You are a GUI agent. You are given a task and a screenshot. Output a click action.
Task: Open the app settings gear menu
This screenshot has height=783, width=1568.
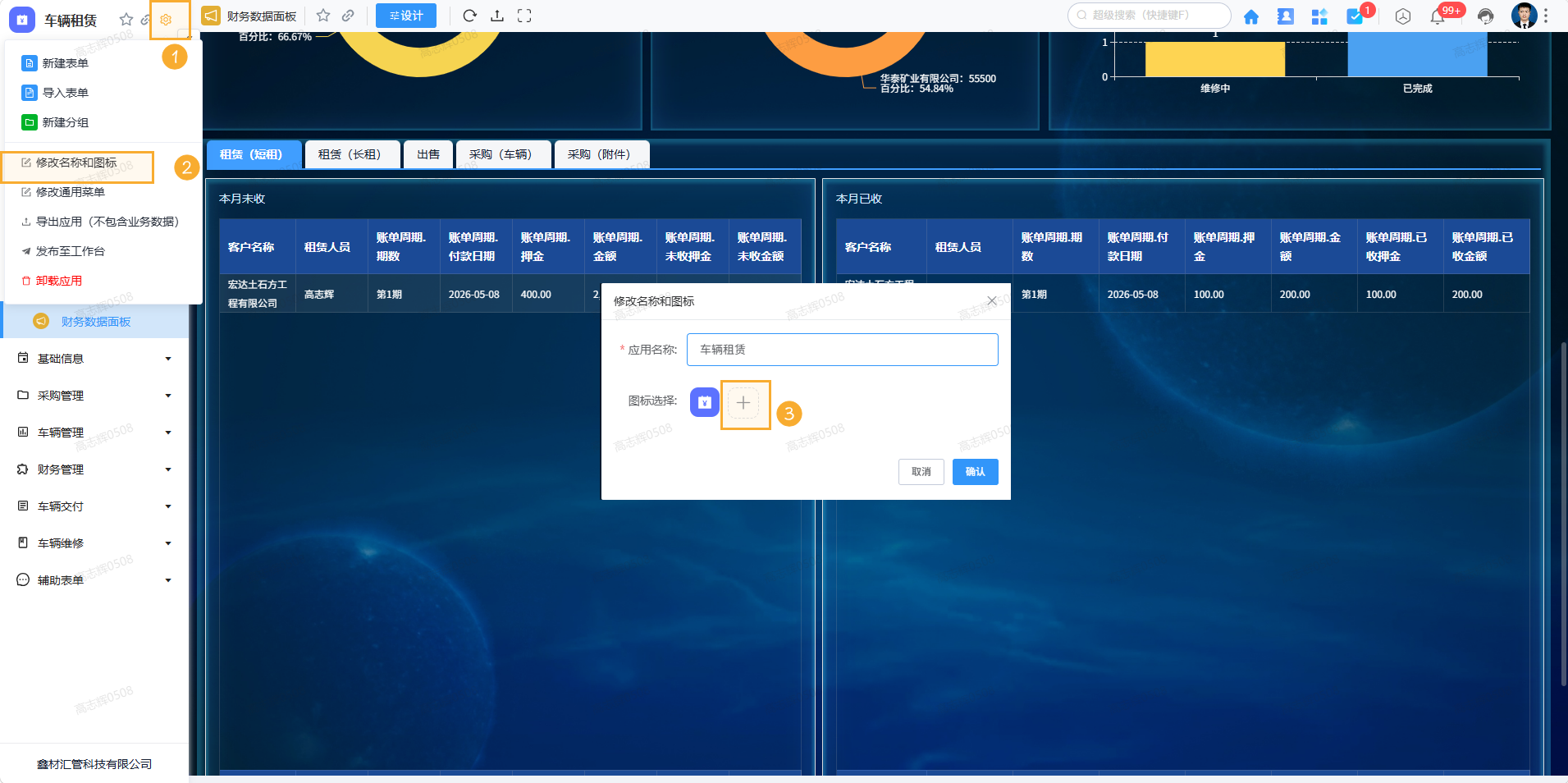[x=166, y=20]
